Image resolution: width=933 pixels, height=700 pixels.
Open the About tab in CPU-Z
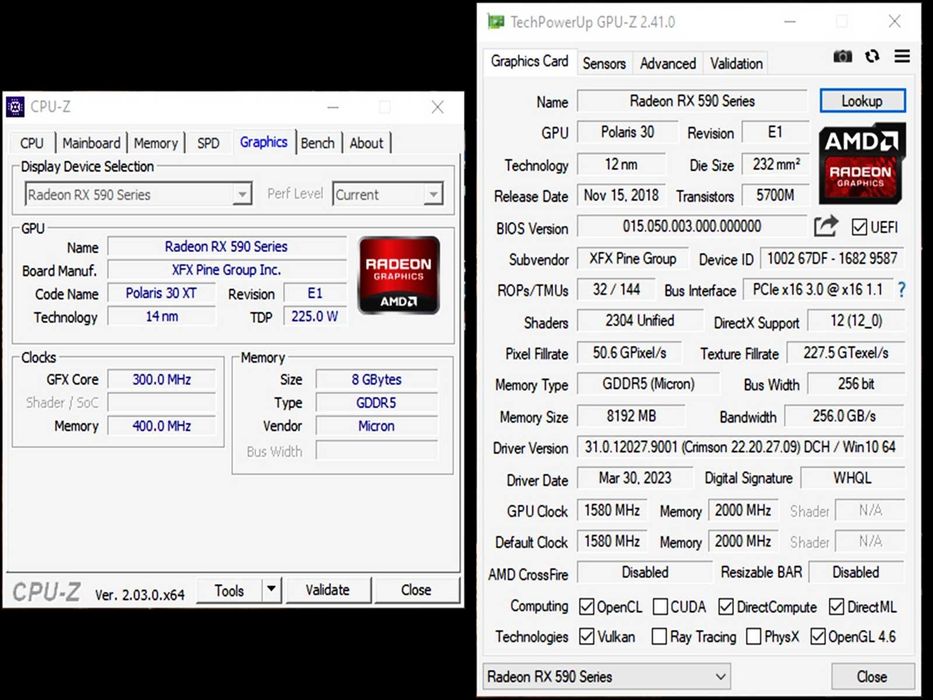367,143
